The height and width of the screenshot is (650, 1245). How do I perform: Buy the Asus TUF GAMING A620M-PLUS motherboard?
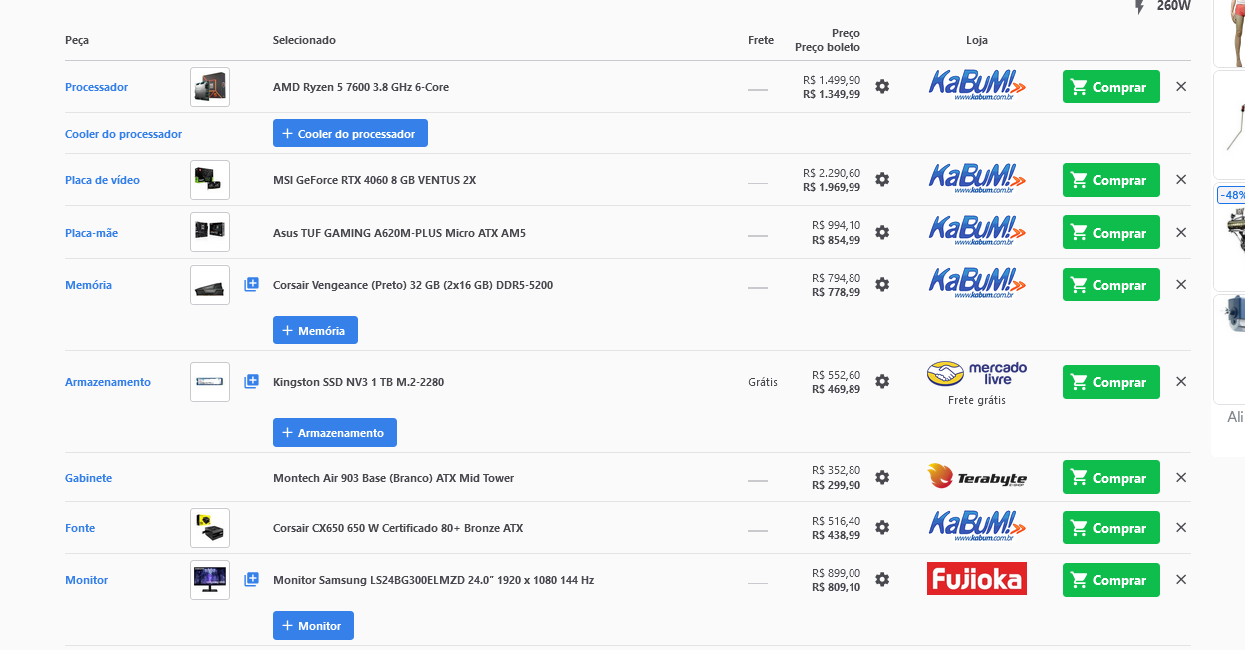click(1111, 233)
